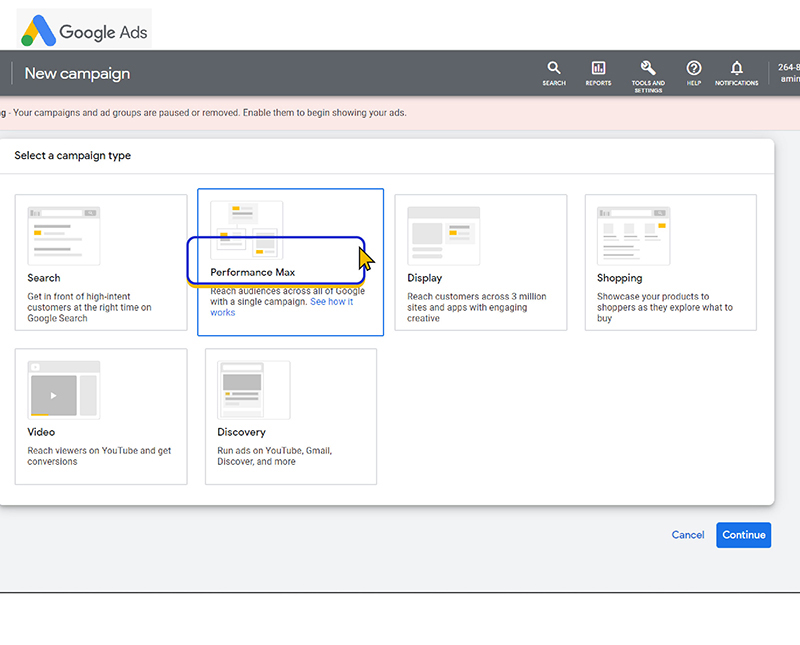Image resolution: width=800 pixels, height=645 pixels.
Task: Click 'Reach viewers on YouTube' description
Action: pyautogui.click(x=99, y=456)
